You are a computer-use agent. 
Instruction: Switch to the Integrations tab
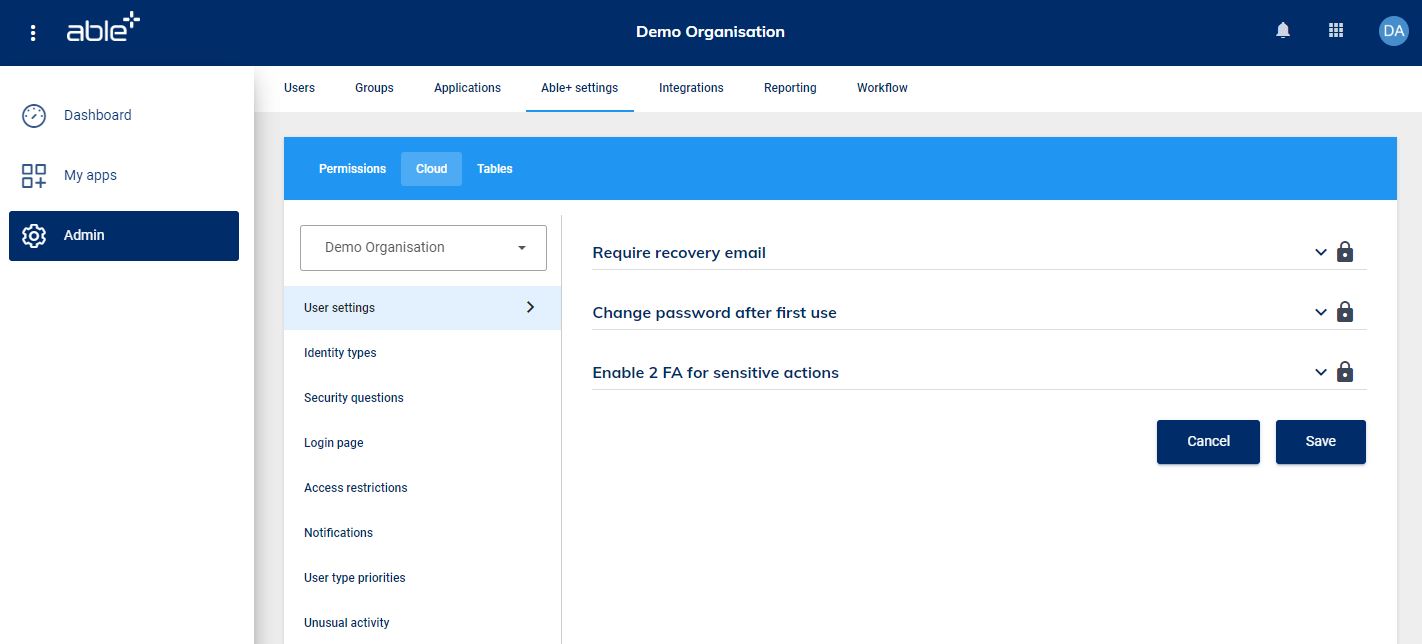point(690,88)
